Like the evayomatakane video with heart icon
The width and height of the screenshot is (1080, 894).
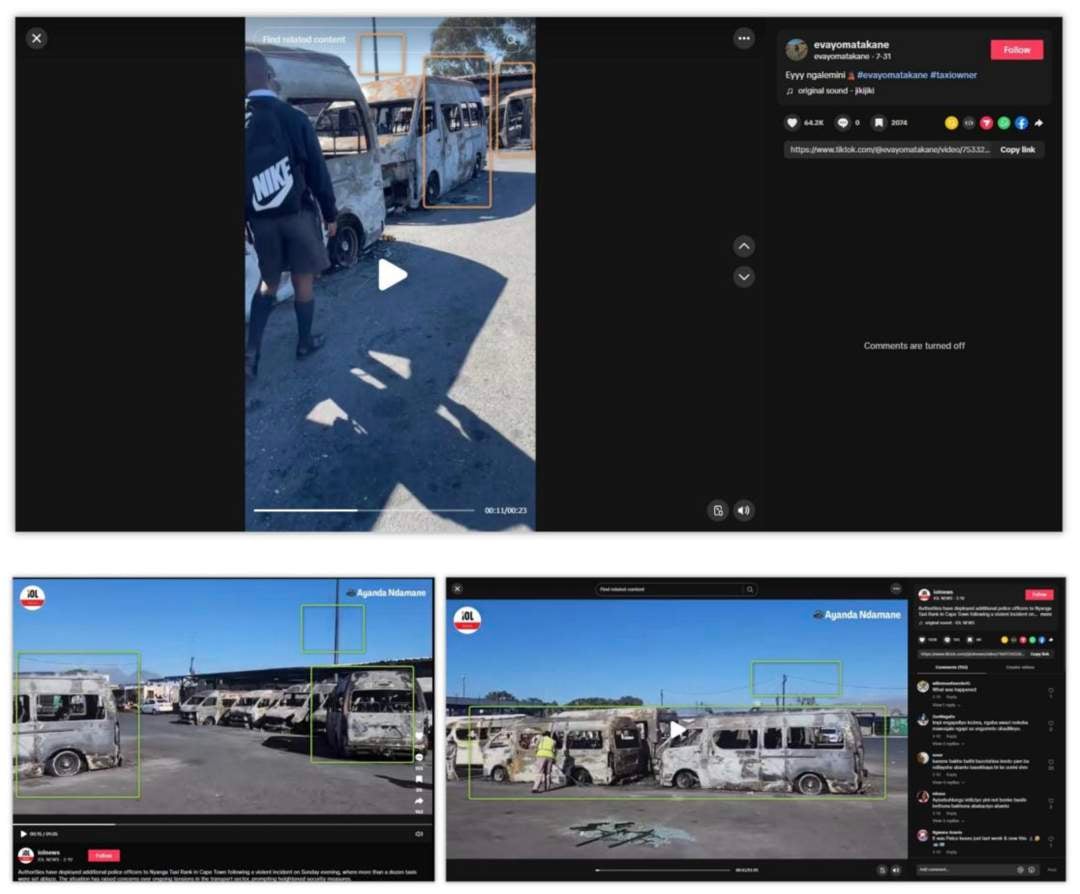pos(792,123)
